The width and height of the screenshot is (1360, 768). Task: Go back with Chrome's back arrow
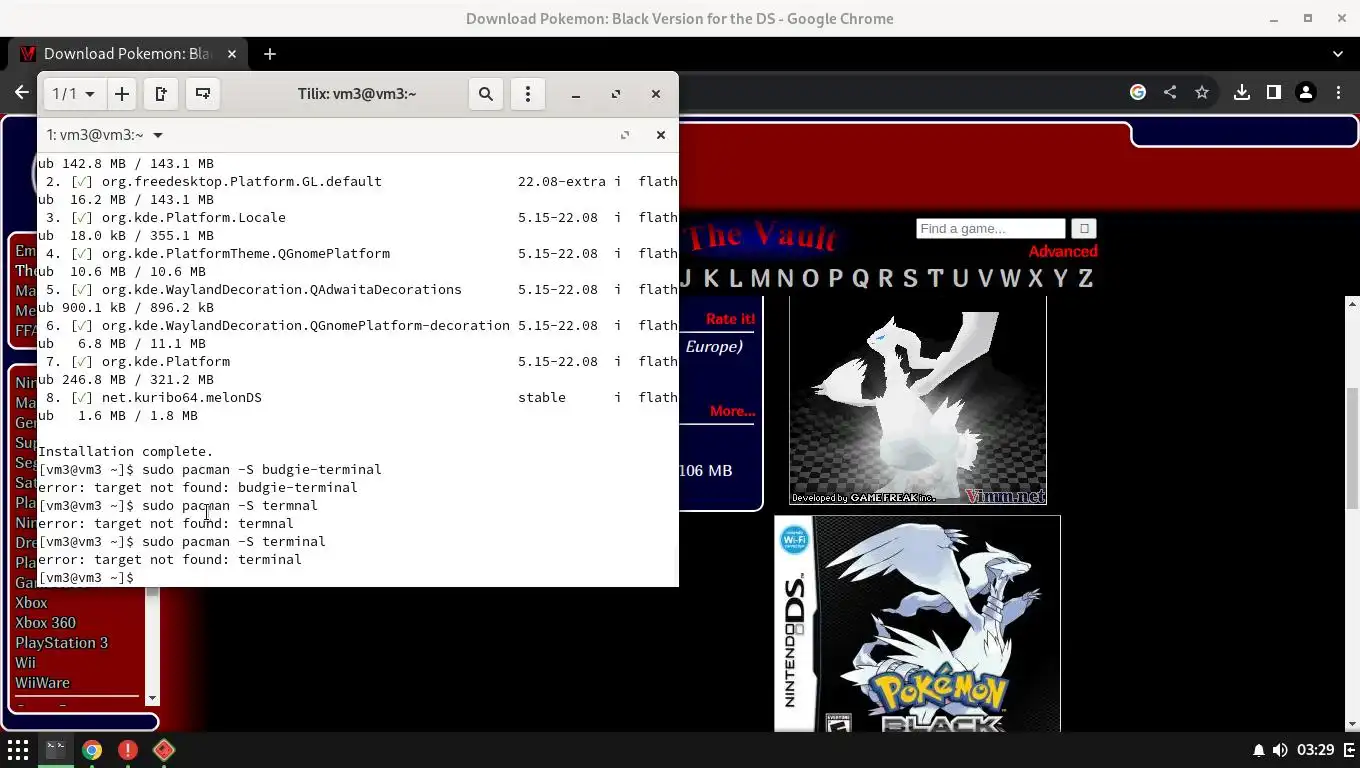click(x=22, y=92)
